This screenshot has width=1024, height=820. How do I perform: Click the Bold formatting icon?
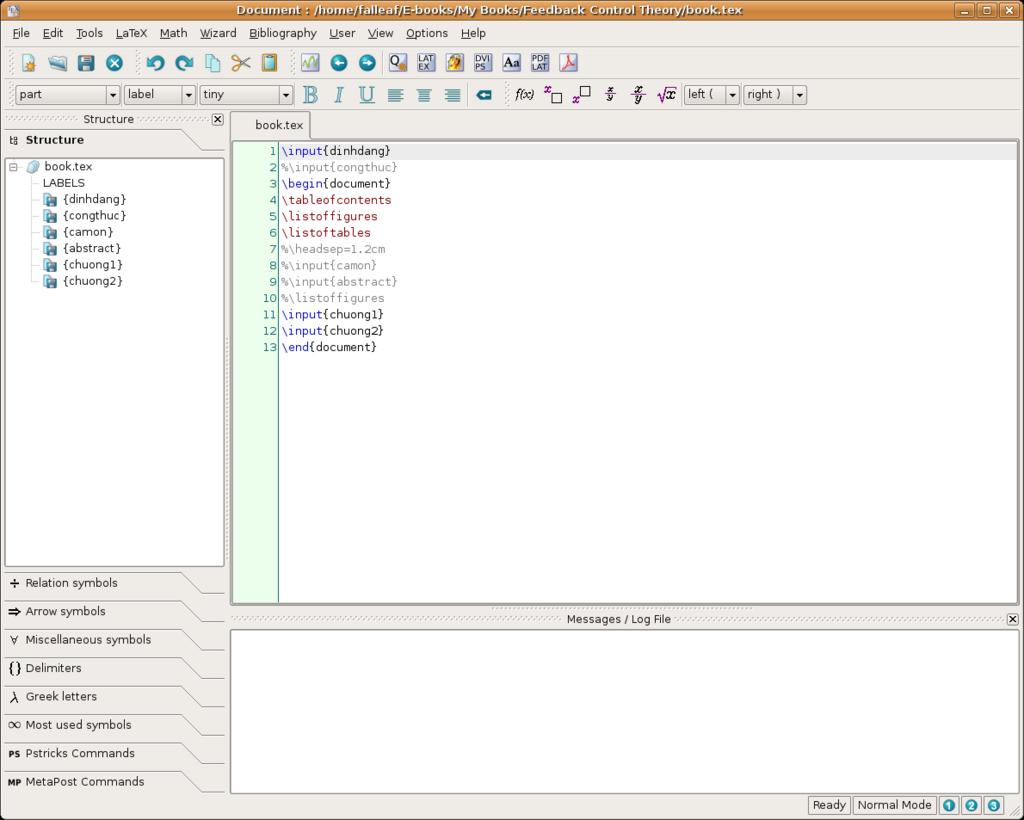tap(310, 95)
